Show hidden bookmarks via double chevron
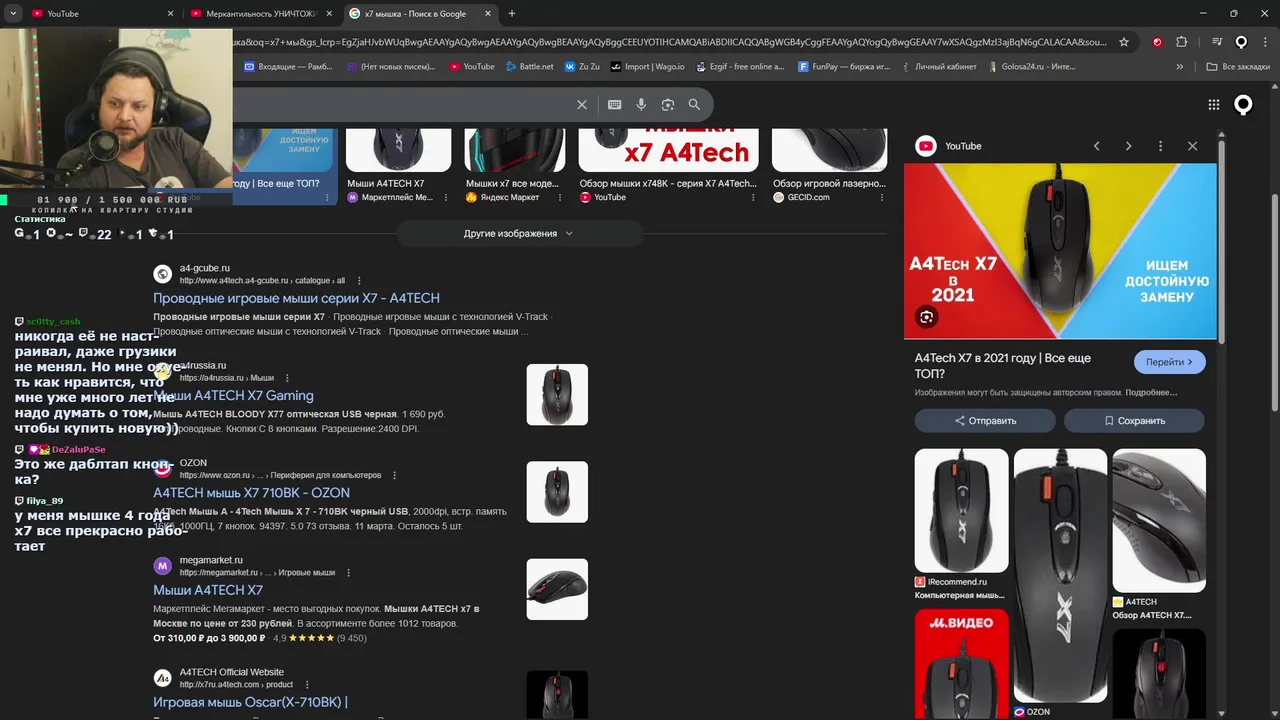The image size is (1280, 720). [x=1180, y=67]
